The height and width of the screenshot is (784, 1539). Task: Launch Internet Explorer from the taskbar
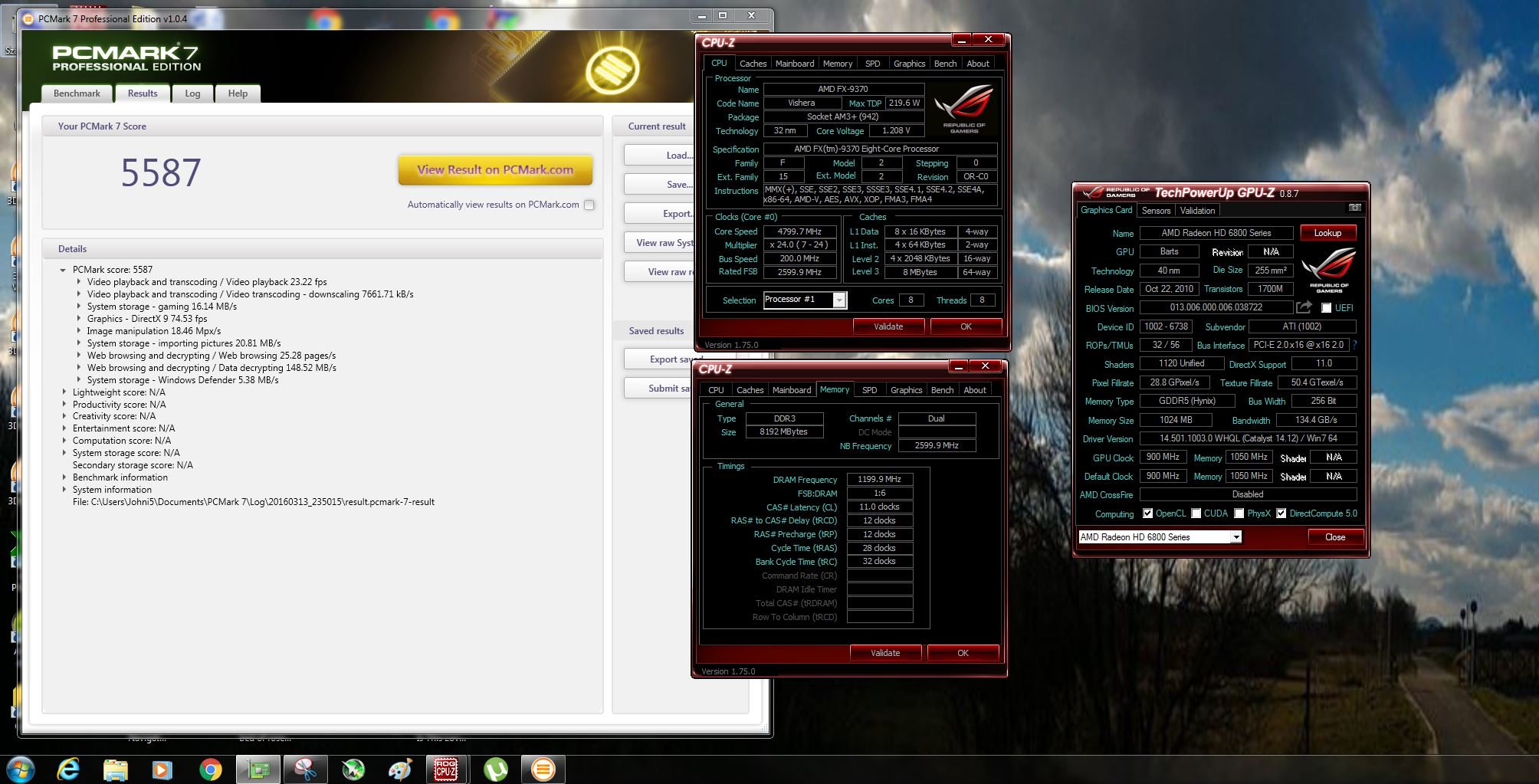(x=68, y=769)
